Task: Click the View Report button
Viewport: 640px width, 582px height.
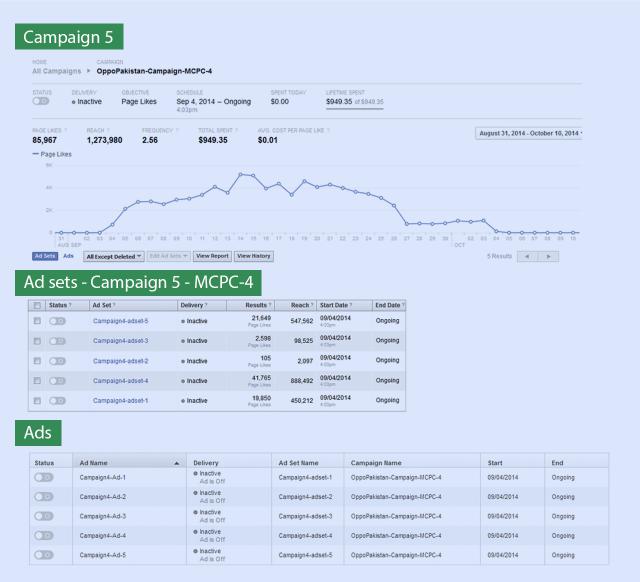Action: (x=212, y=257)
